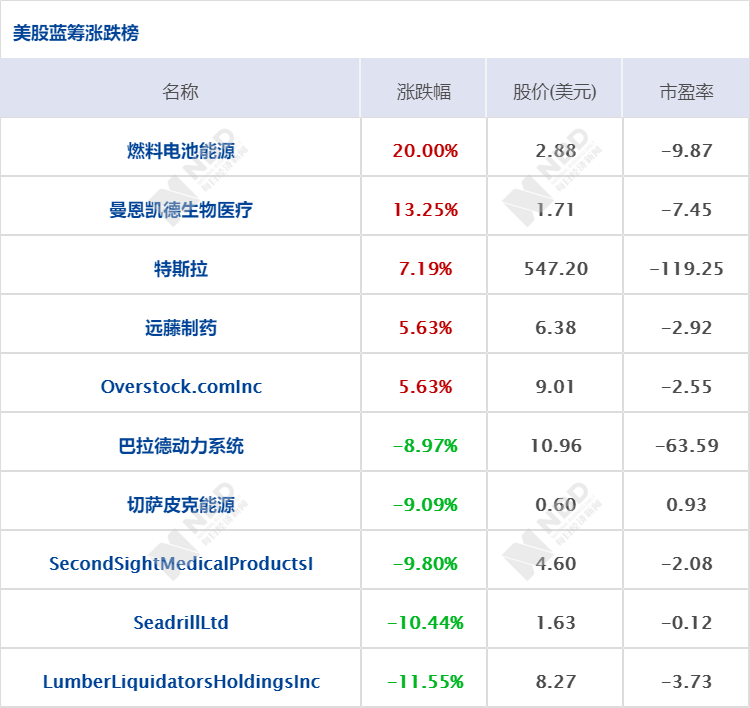The width and height of the screenshot is (750, 708).
Task: Select the 13.25% change value
Action: [x=425, y=210]
